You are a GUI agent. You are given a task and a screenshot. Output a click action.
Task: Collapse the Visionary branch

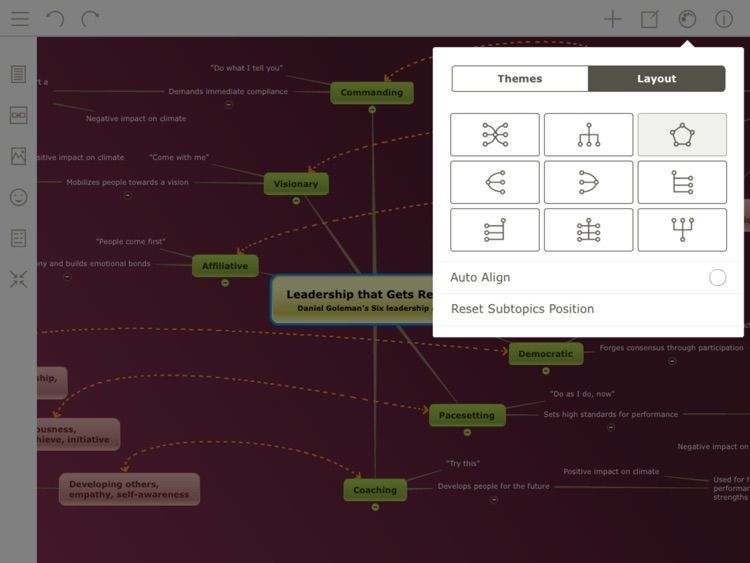click(297, 201)
